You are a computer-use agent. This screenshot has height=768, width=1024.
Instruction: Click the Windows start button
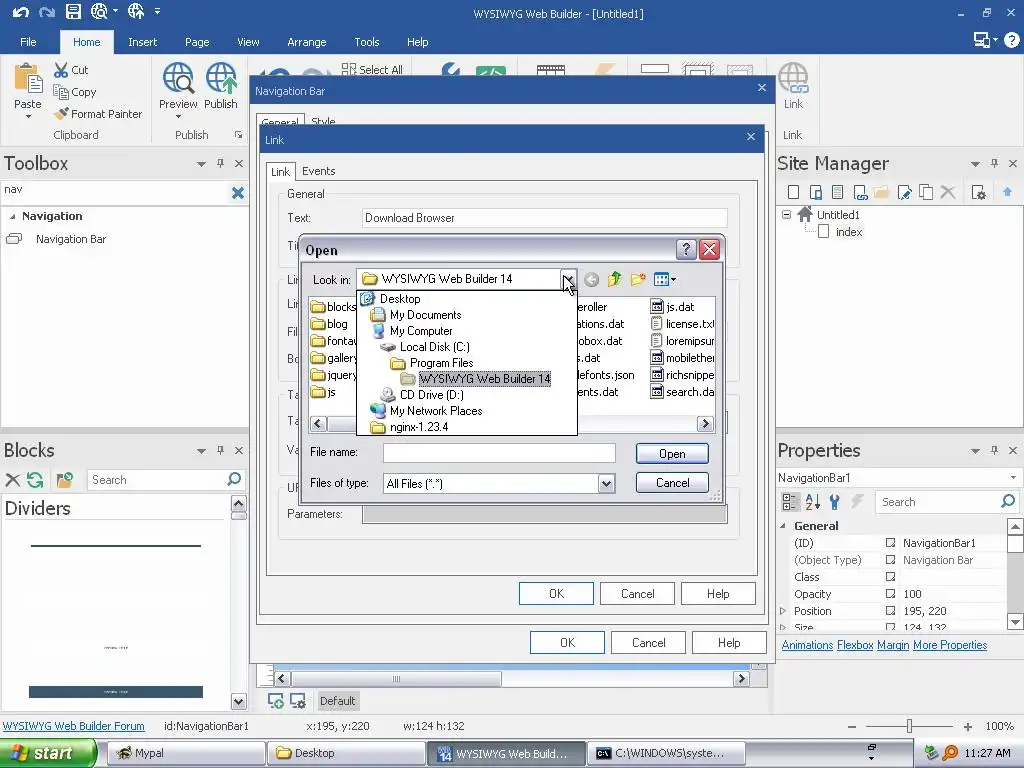click(48, 753)
